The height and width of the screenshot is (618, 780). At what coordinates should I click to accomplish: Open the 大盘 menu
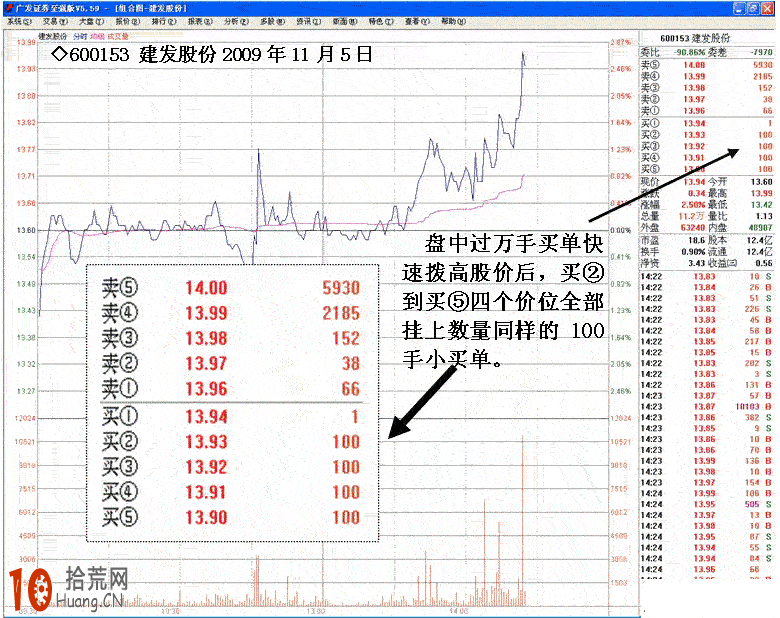[x=92, y=21]
